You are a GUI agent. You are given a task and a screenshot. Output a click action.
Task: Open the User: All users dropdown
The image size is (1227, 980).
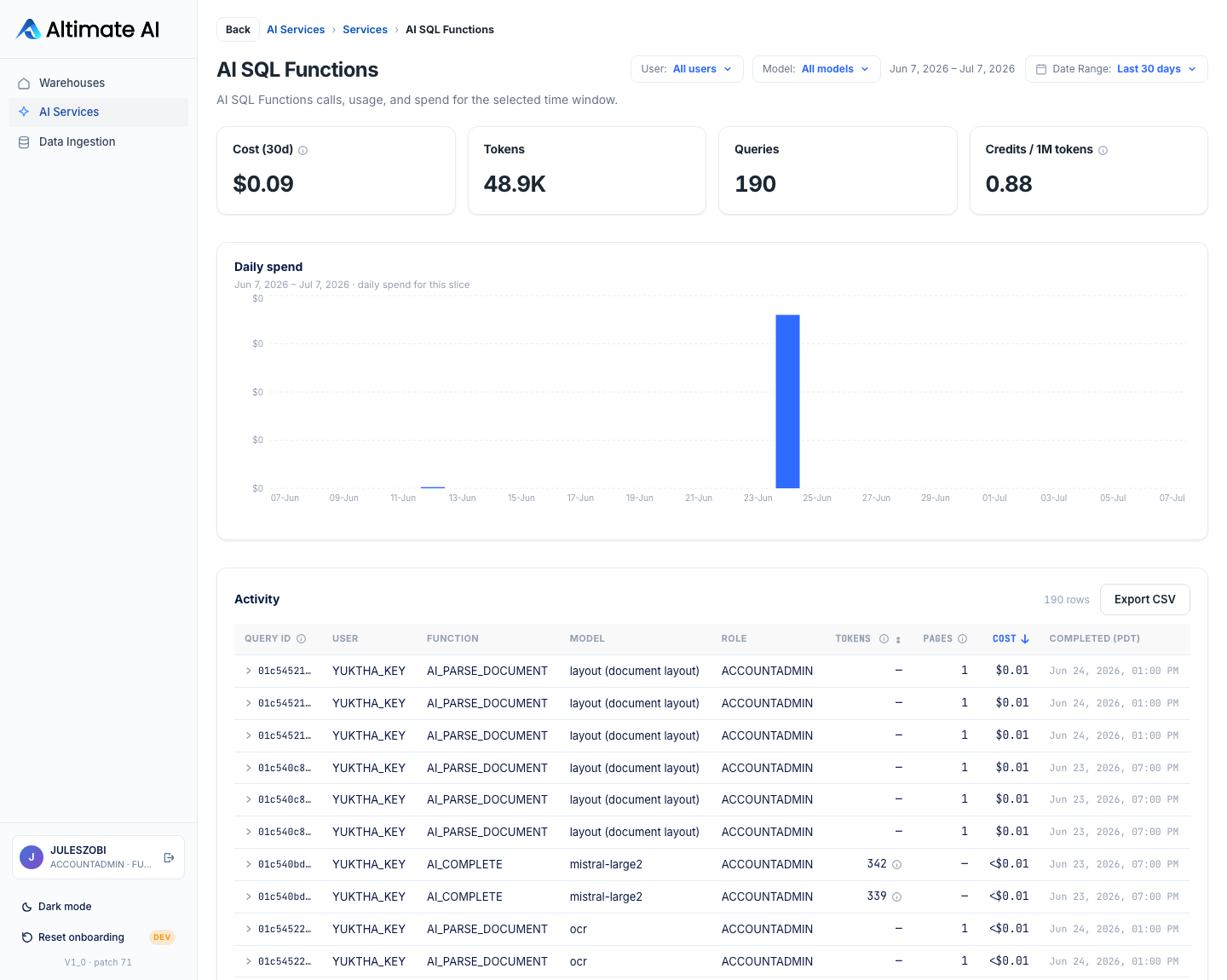tap(687, 69)
